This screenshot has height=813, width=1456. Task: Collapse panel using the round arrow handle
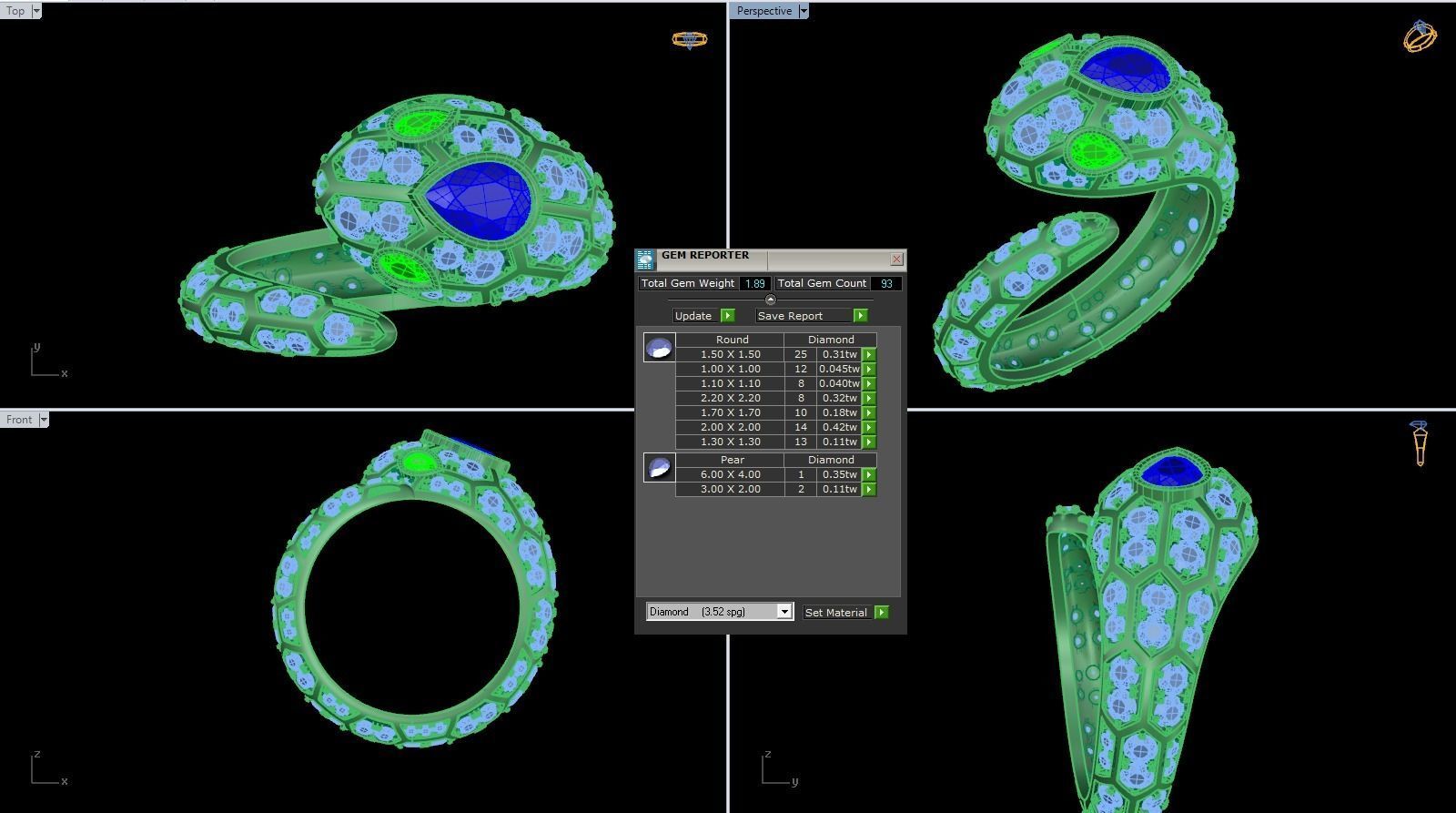click(x=771, y=300)
